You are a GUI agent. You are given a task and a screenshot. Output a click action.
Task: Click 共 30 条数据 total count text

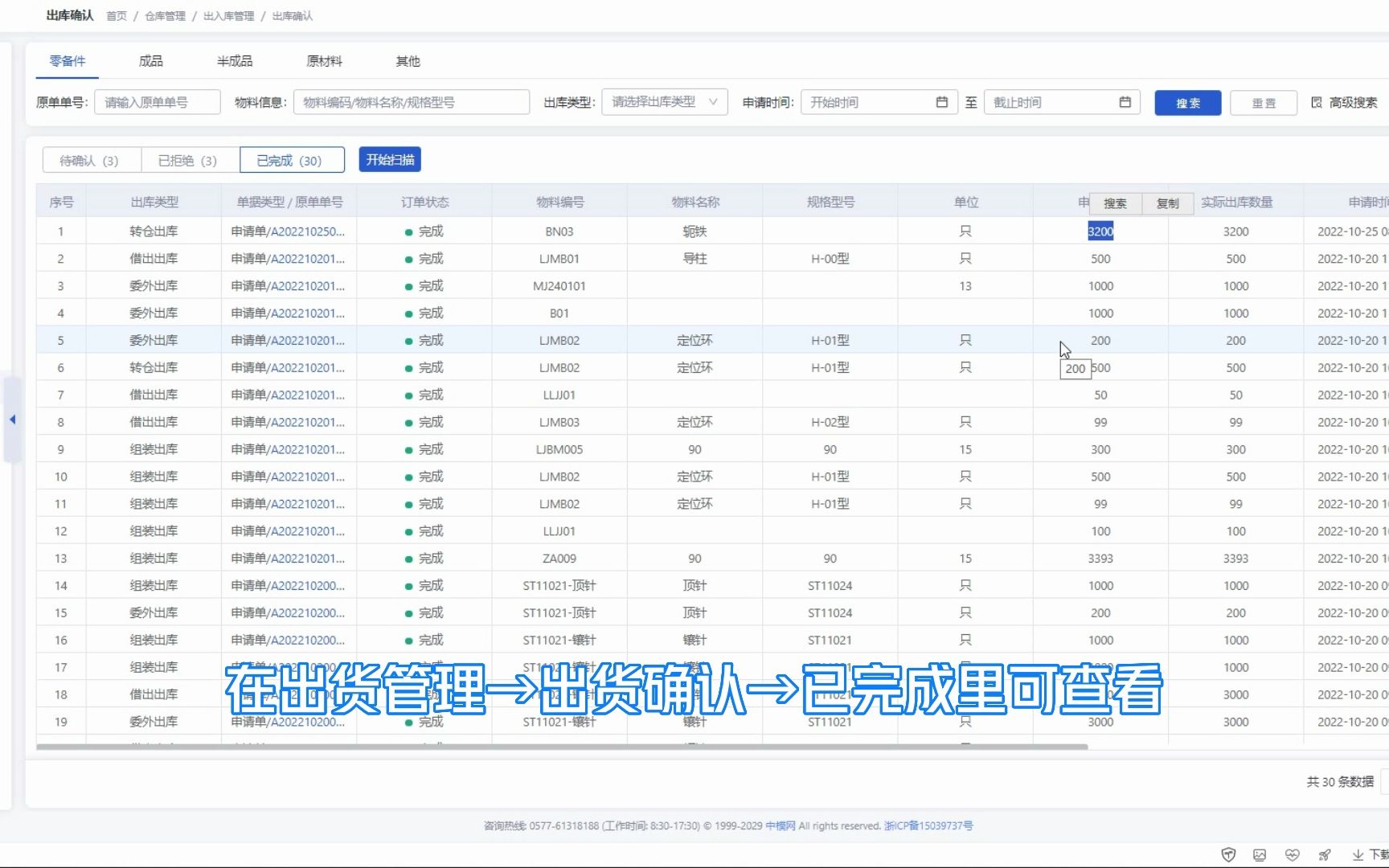(x=1340, y=781)
